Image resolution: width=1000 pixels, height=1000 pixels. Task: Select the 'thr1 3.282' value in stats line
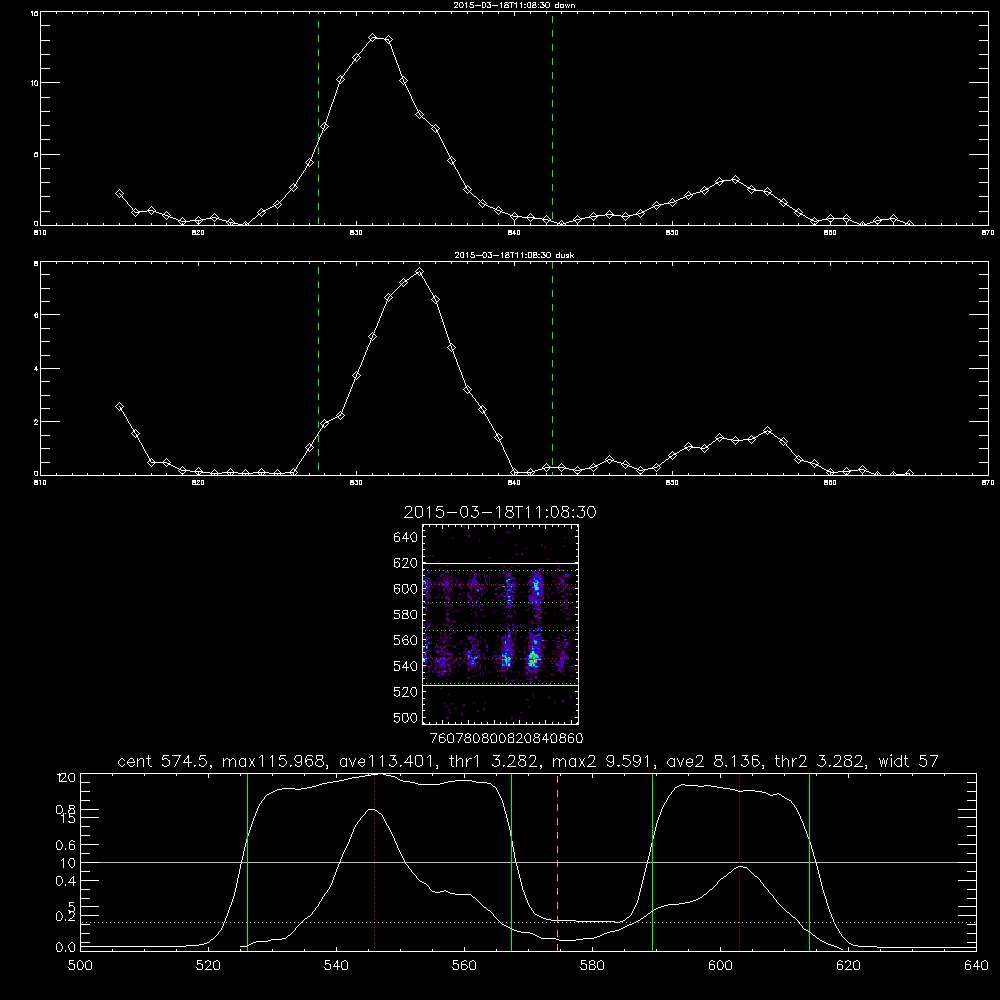(495, 761)
